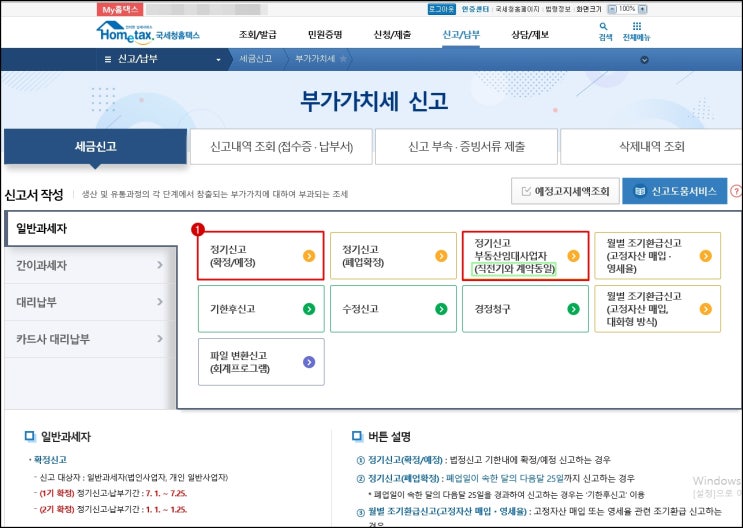Open 정기신고 부동산임대사업자 card
Image resolution: width=743 pixels, height=528 pixels.
coord(526,256)
